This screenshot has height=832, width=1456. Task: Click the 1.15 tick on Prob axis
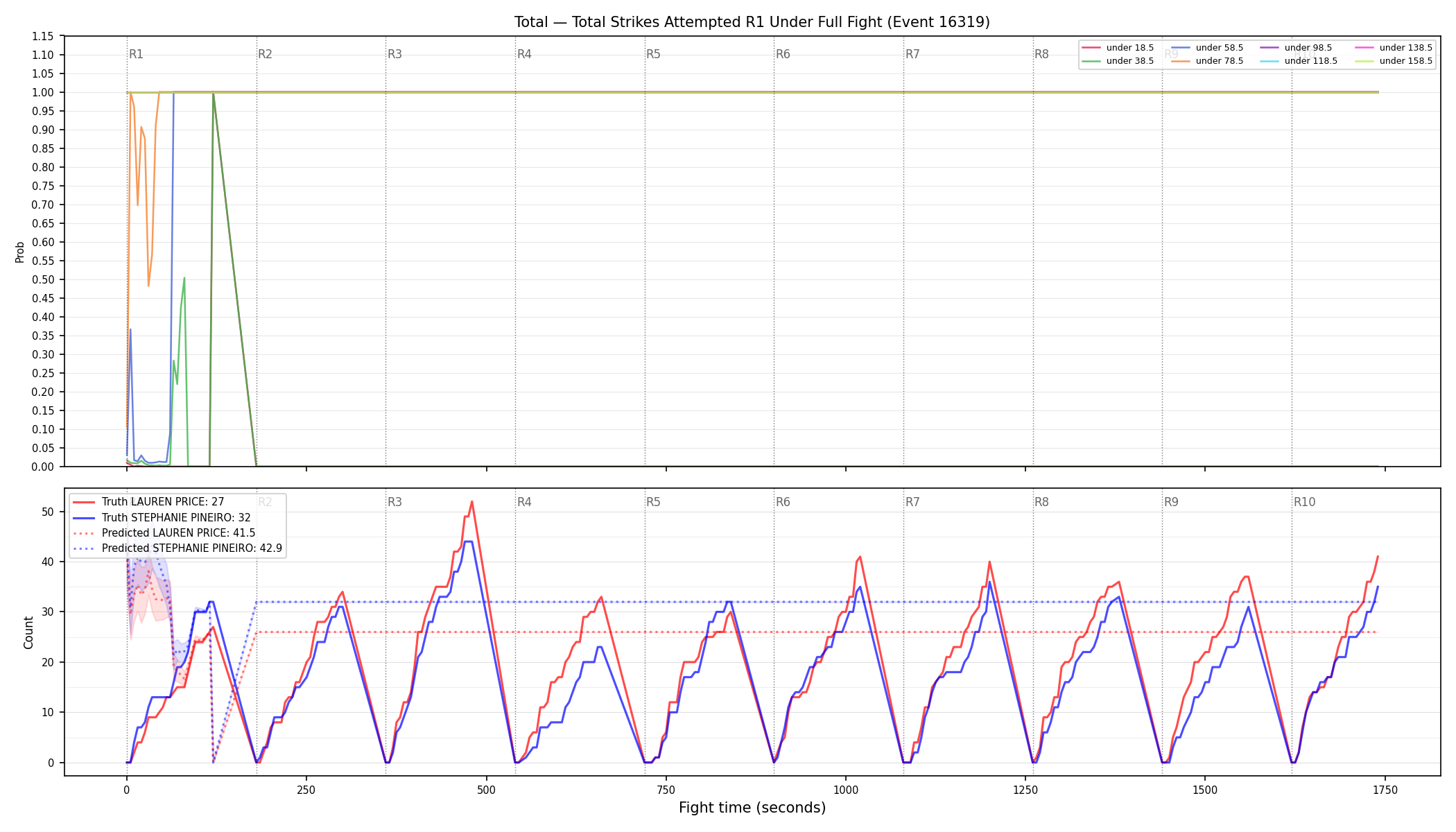(42, 36)
